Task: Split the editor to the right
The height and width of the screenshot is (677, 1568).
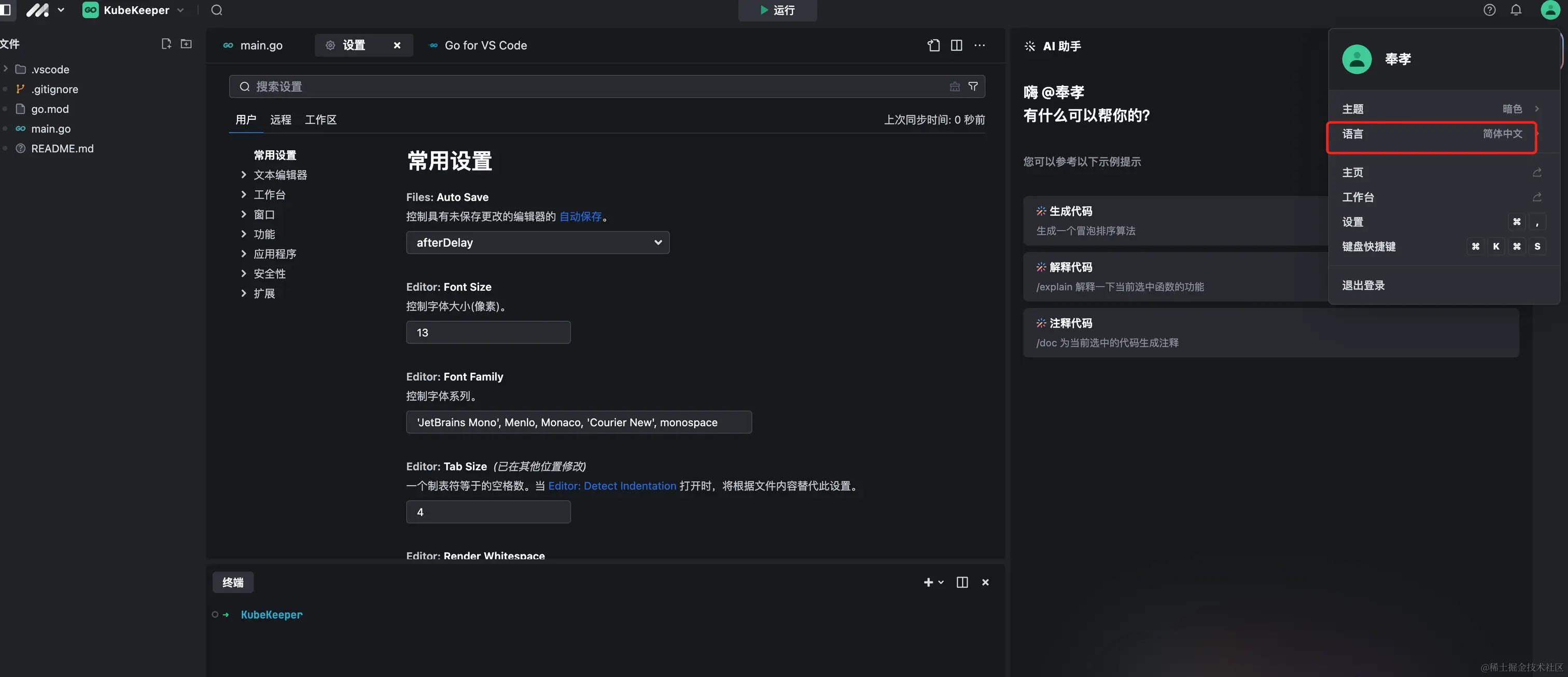Action: [956, 46]
